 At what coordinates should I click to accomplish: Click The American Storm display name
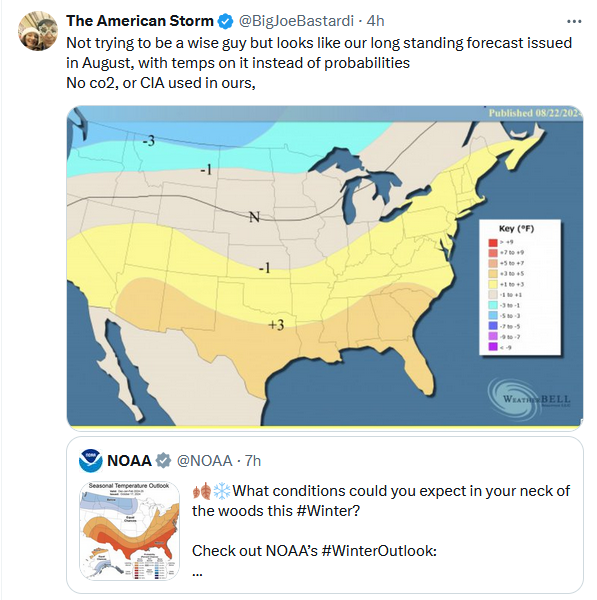[x=140, y=21]
